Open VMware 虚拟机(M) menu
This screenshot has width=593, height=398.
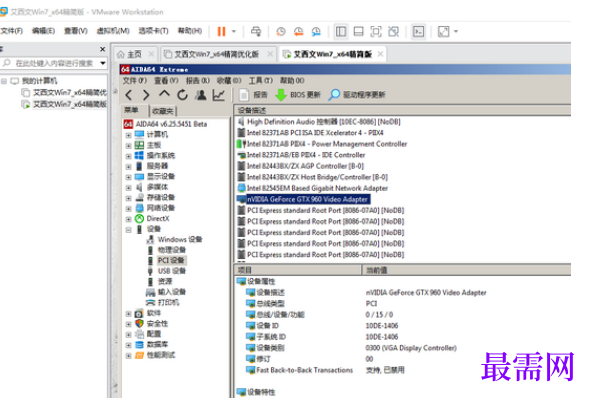pos(113,31)
